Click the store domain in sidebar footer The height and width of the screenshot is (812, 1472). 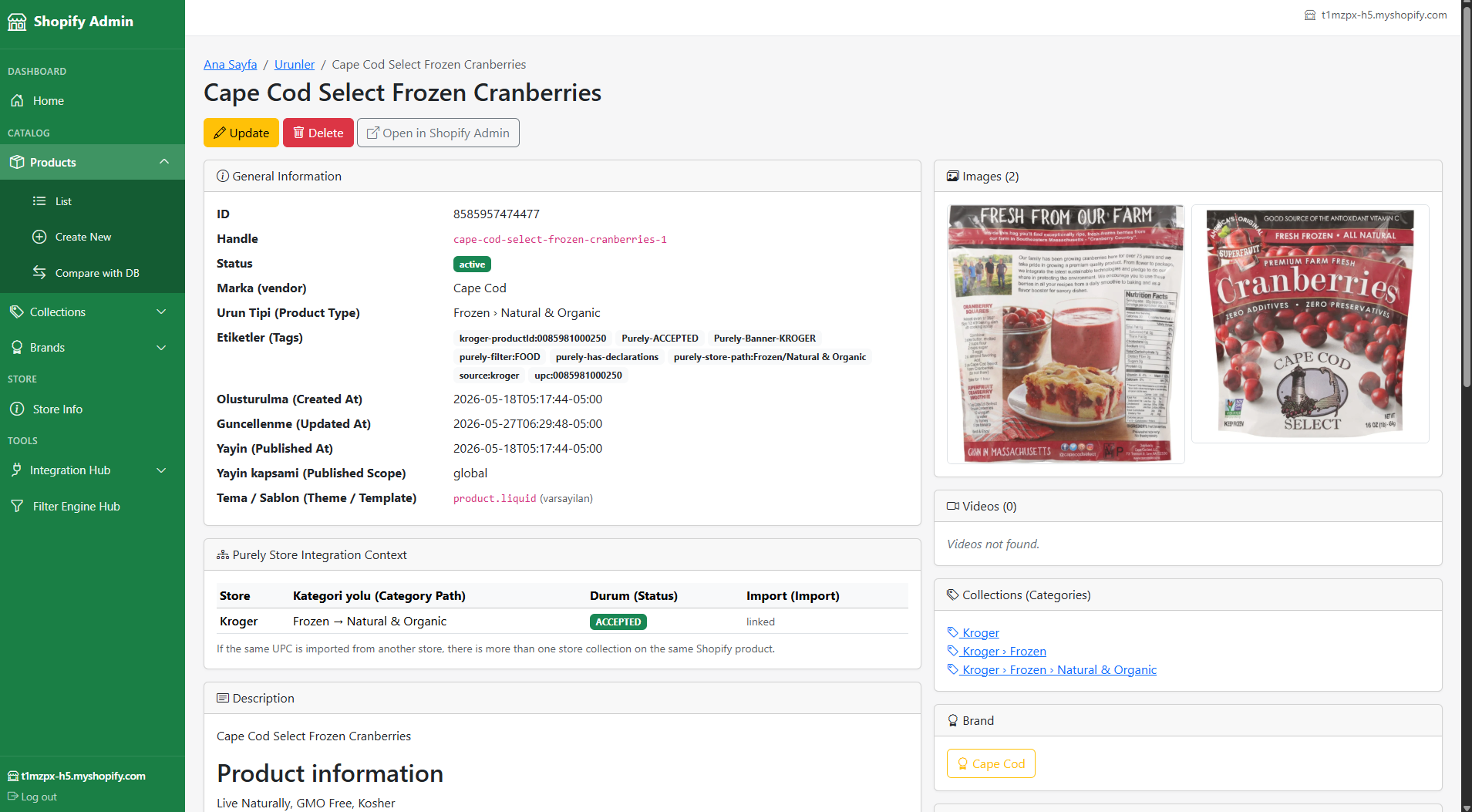tap(83, 776)
